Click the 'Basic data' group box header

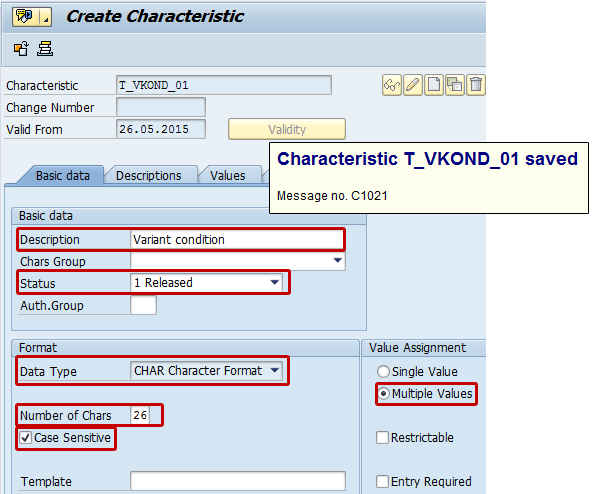pyautogui.click(x=46, y=216)
